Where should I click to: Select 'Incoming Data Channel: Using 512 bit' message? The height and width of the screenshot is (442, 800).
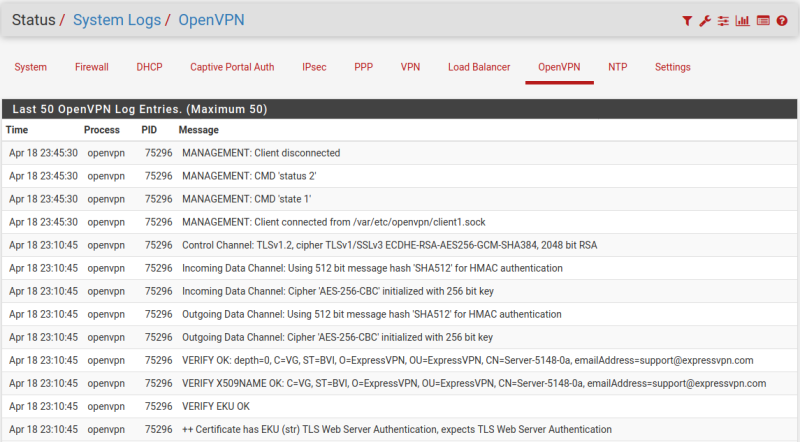point(372,268)
